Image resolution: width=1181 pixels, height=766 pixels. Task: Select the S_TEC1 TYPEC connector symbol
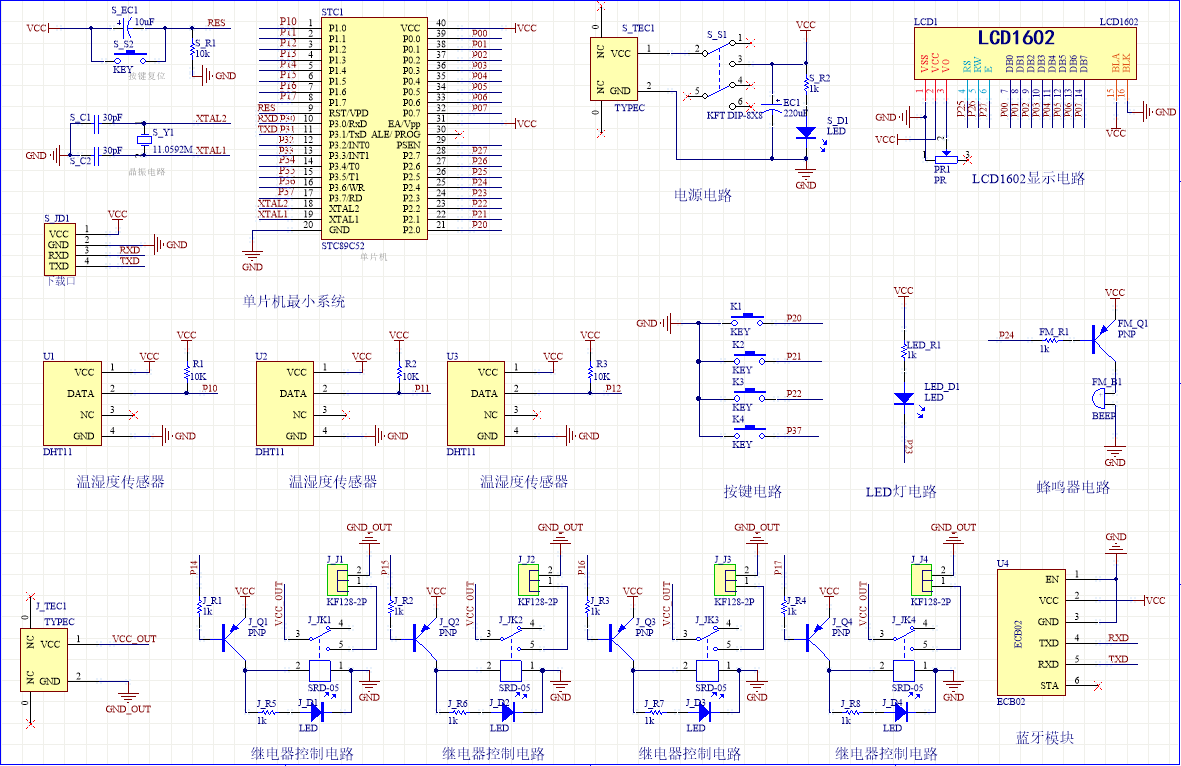pos(614,69)
